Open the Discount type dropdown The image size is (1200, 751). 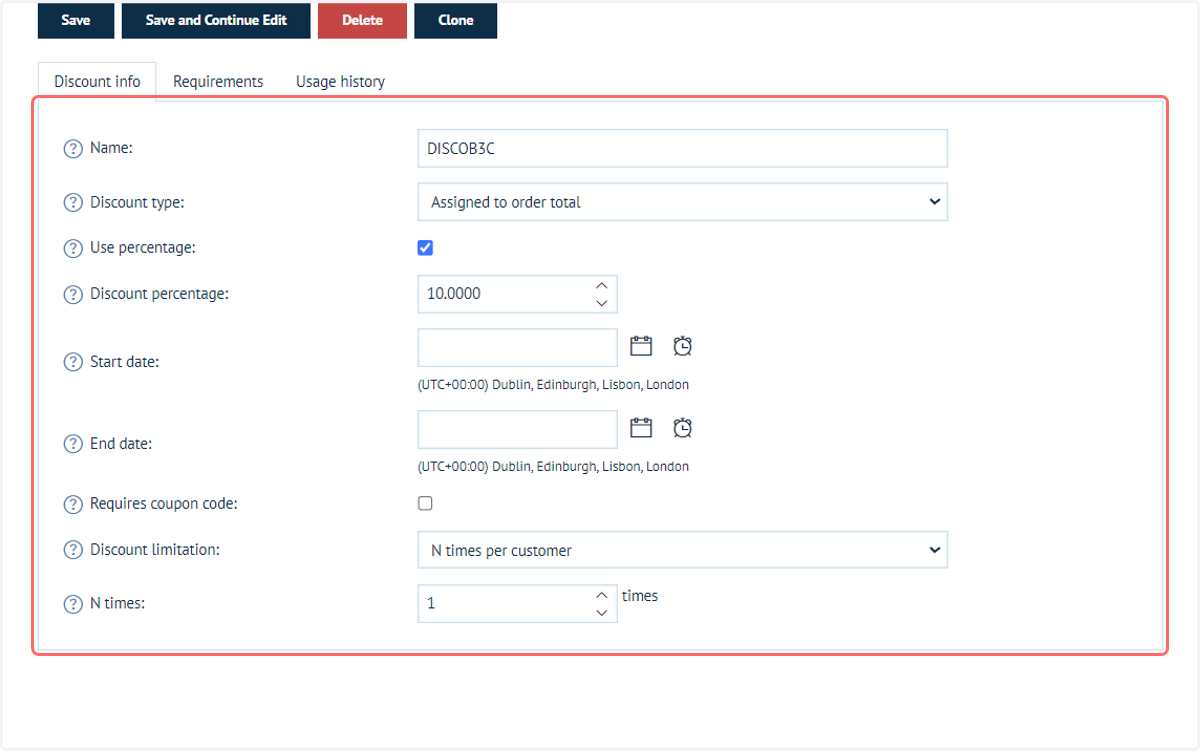[682, 202]
